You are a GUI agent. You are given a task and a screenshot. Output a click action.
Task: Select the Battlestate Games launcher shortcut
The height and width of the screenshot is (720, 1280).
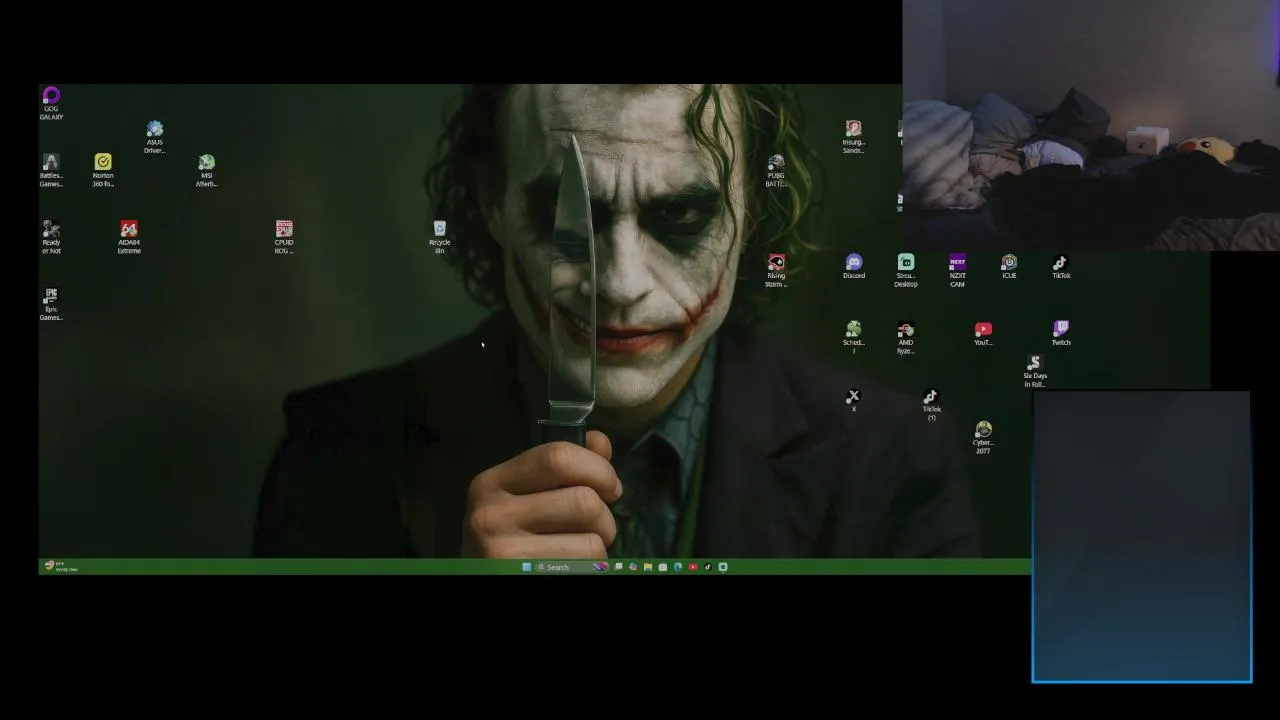pyautogui.click(x=51, y=170)
